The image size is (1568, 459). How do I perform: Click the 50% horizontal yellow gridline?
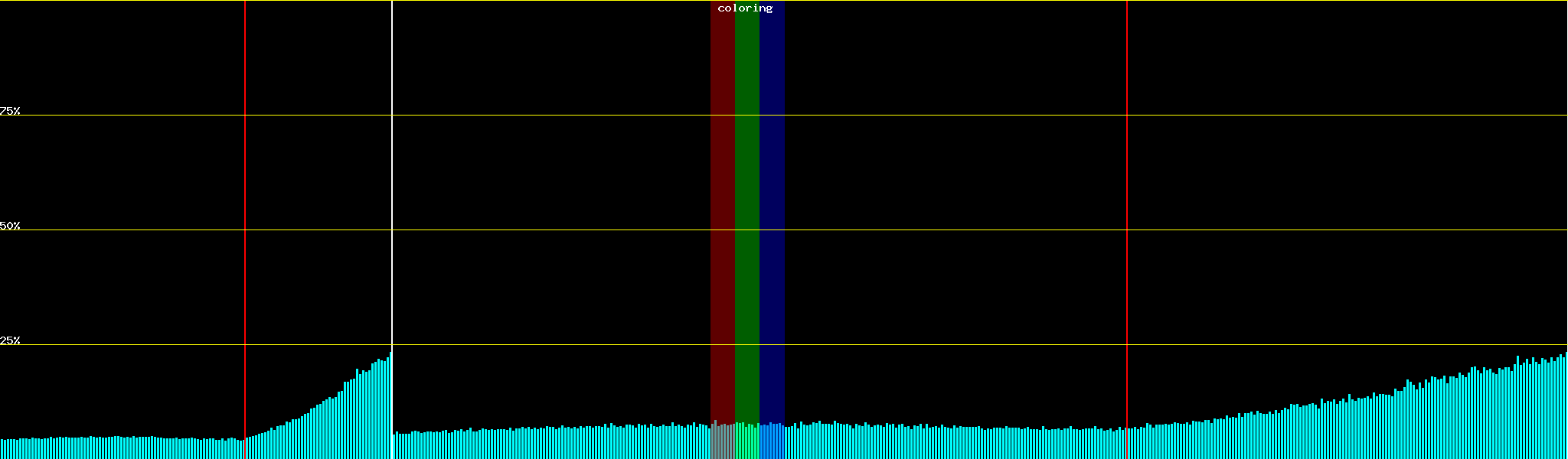coord(919,230)
